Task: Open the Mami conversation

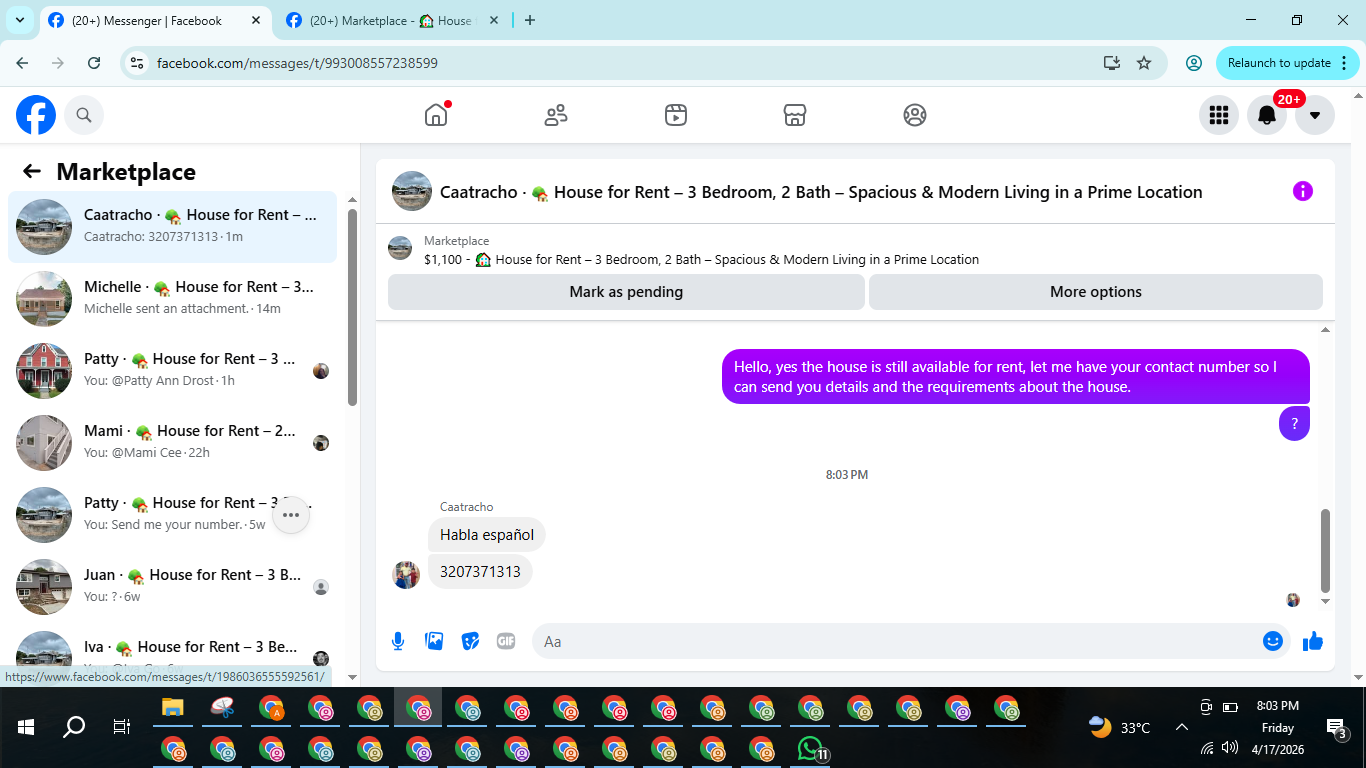Action: coord(173,443)
